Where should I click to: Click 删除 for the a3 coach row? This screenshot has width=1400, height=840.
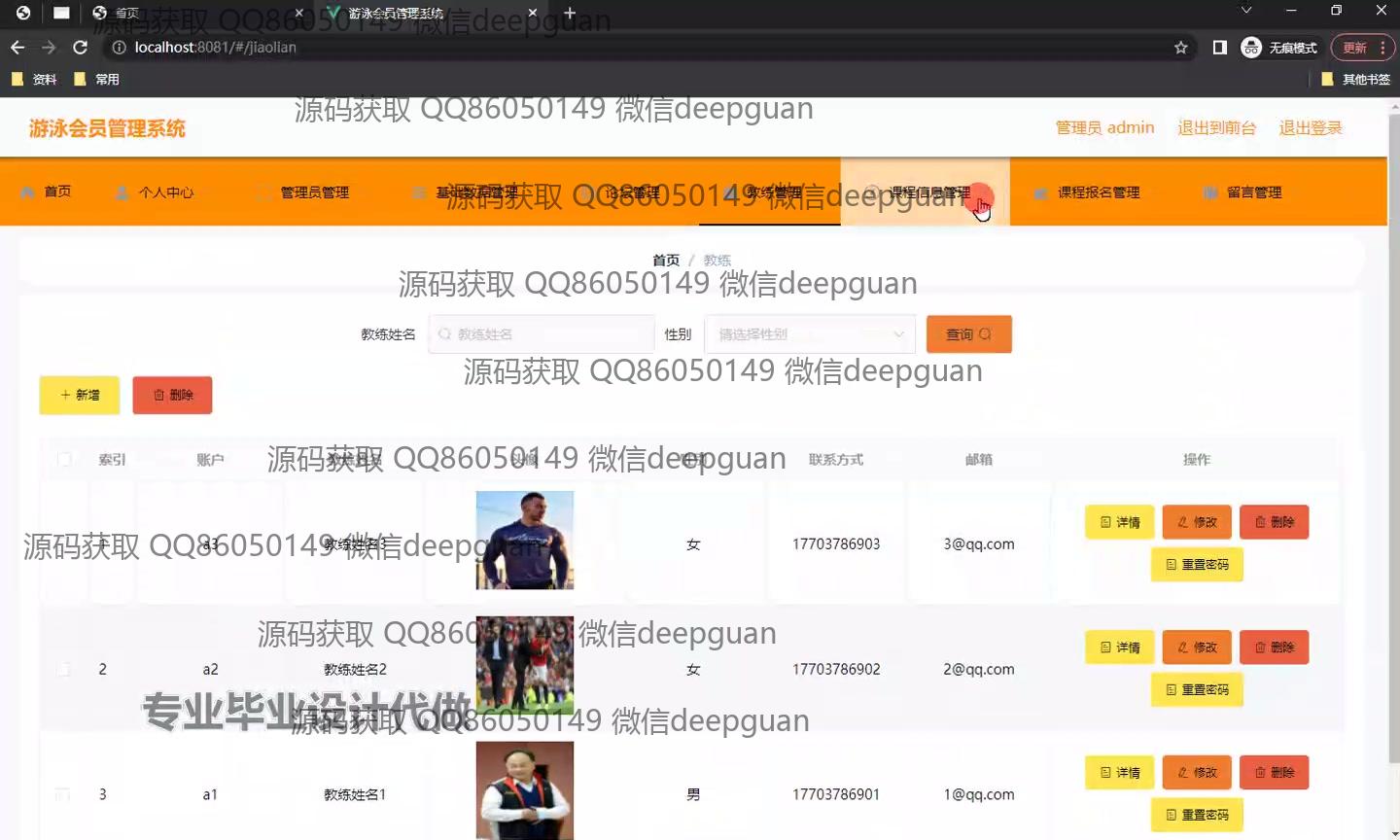(x=1275, y=522)
